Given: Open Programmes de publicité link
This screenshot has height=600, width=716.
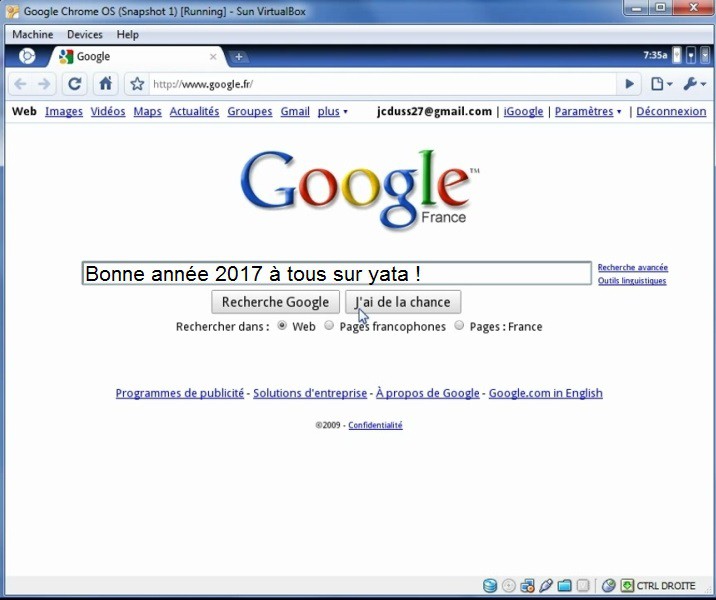Looking at the screenshot, I should (179, 393).
